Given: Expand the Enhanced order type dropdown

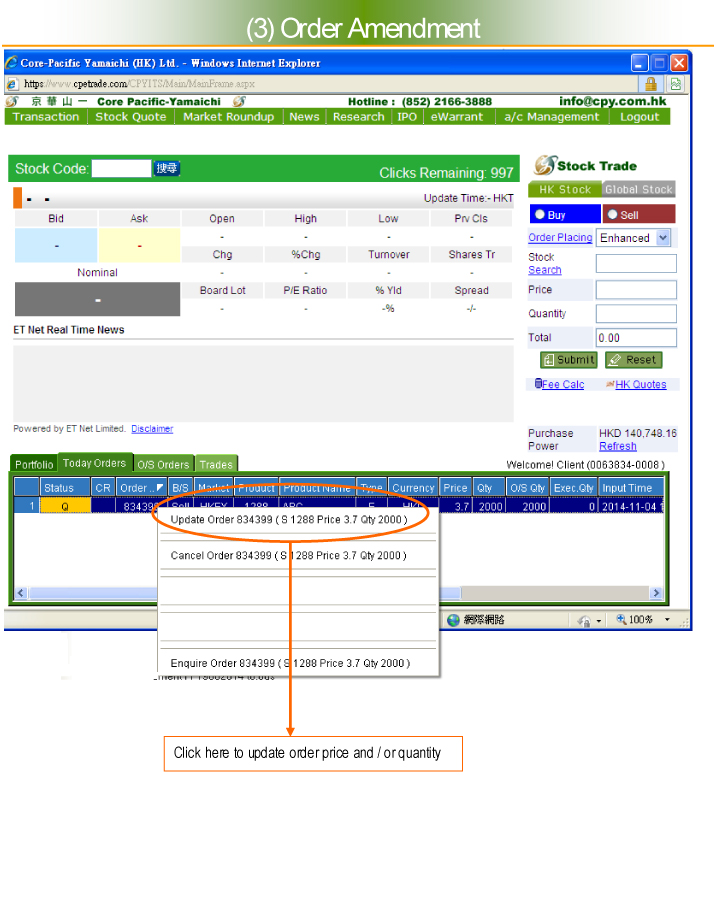Looking at the screenshot, I should tap(662, 238).
